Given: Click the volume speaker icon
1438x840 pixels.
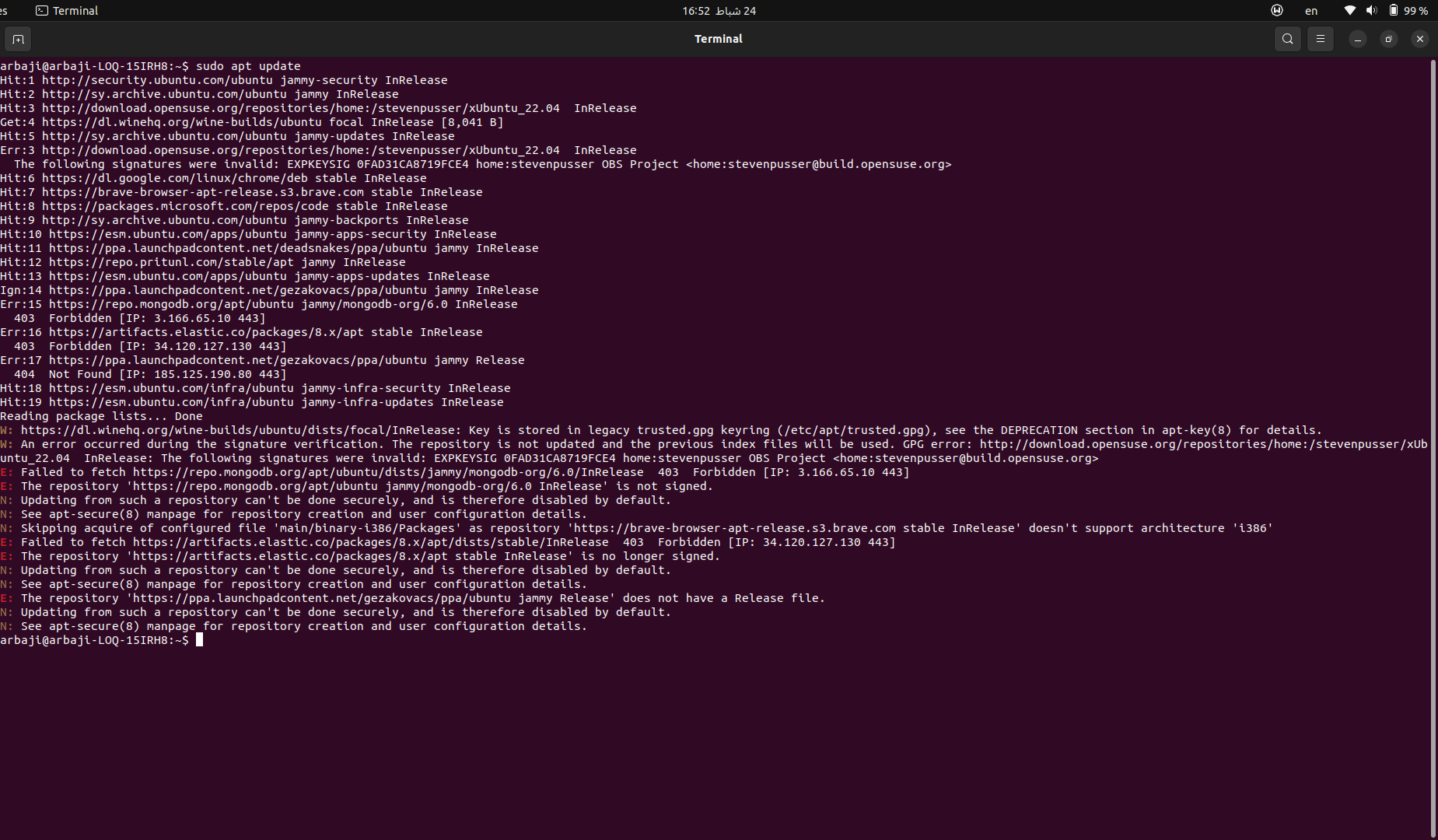Looking at the screenshot, I should pyautogui.click(x=1371, y=11).
